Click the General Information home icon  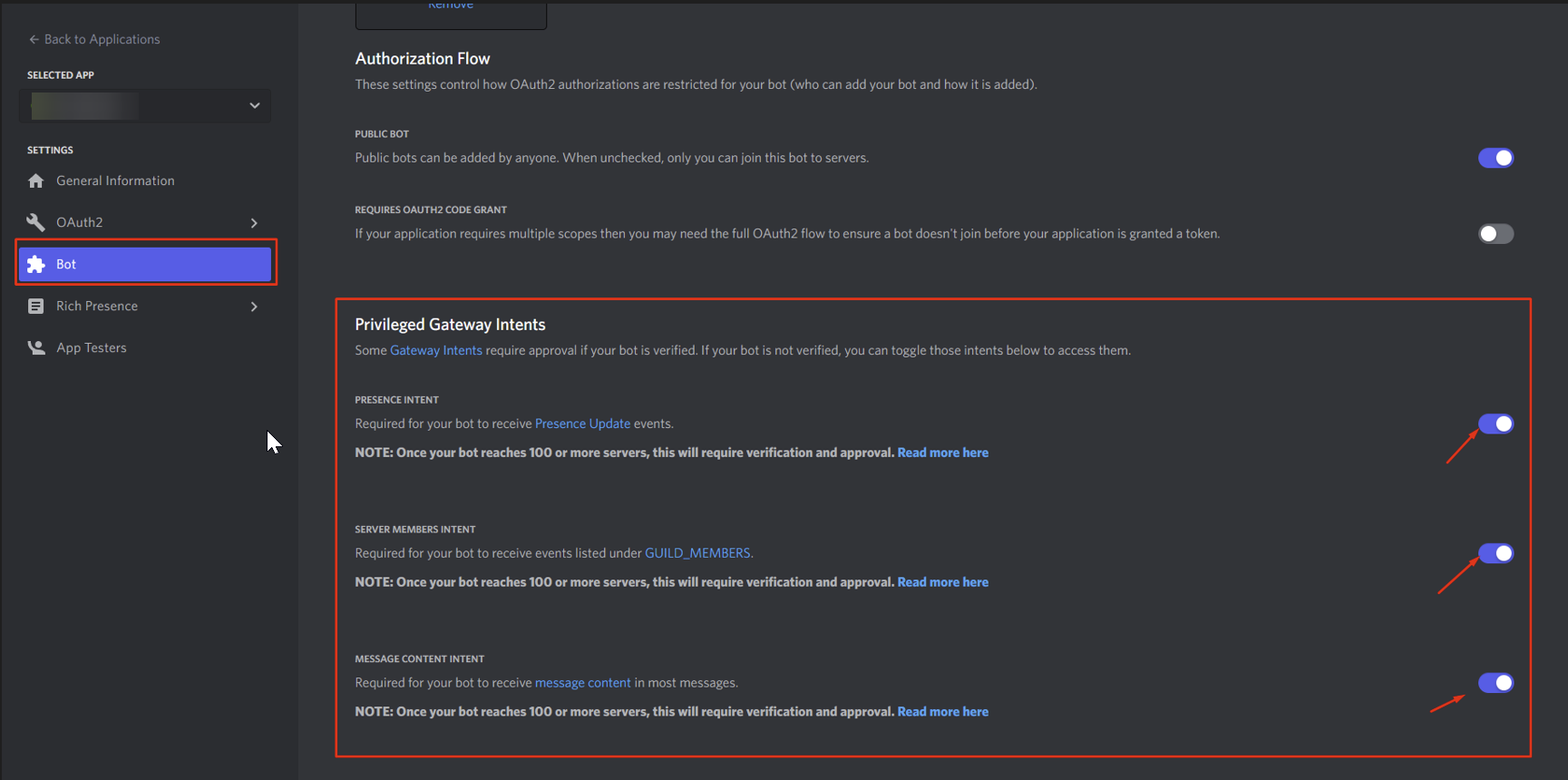click(x=36, y=181)
